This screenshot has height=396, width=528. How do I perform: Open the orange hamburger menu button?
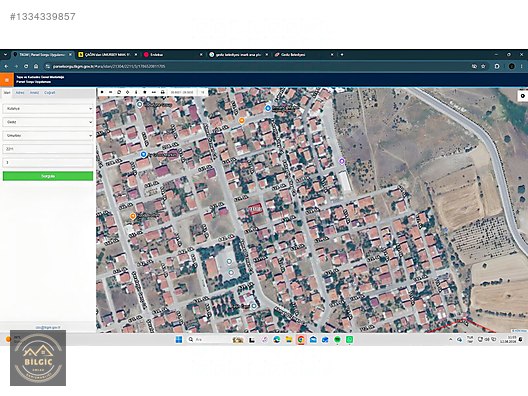coord(6,80)
